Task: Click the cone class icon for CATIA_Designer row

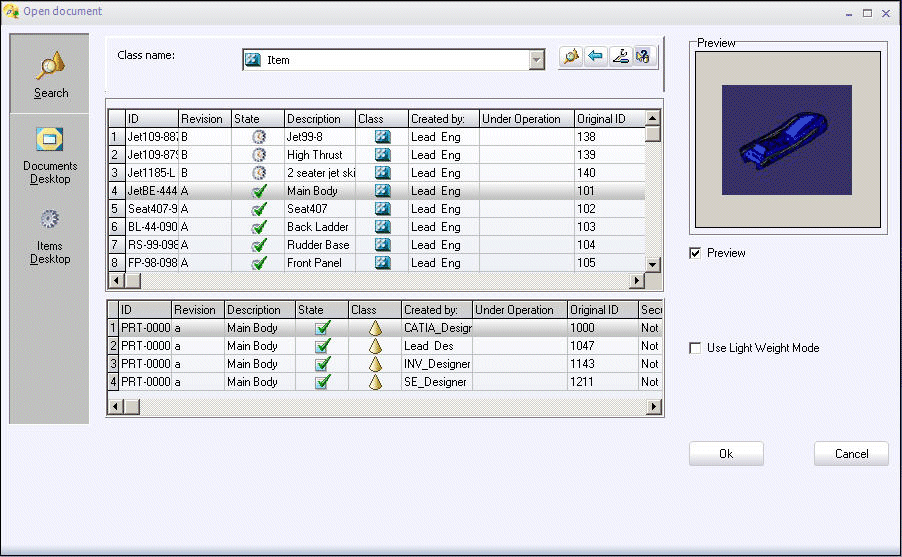Action: [x=375, y=328]
